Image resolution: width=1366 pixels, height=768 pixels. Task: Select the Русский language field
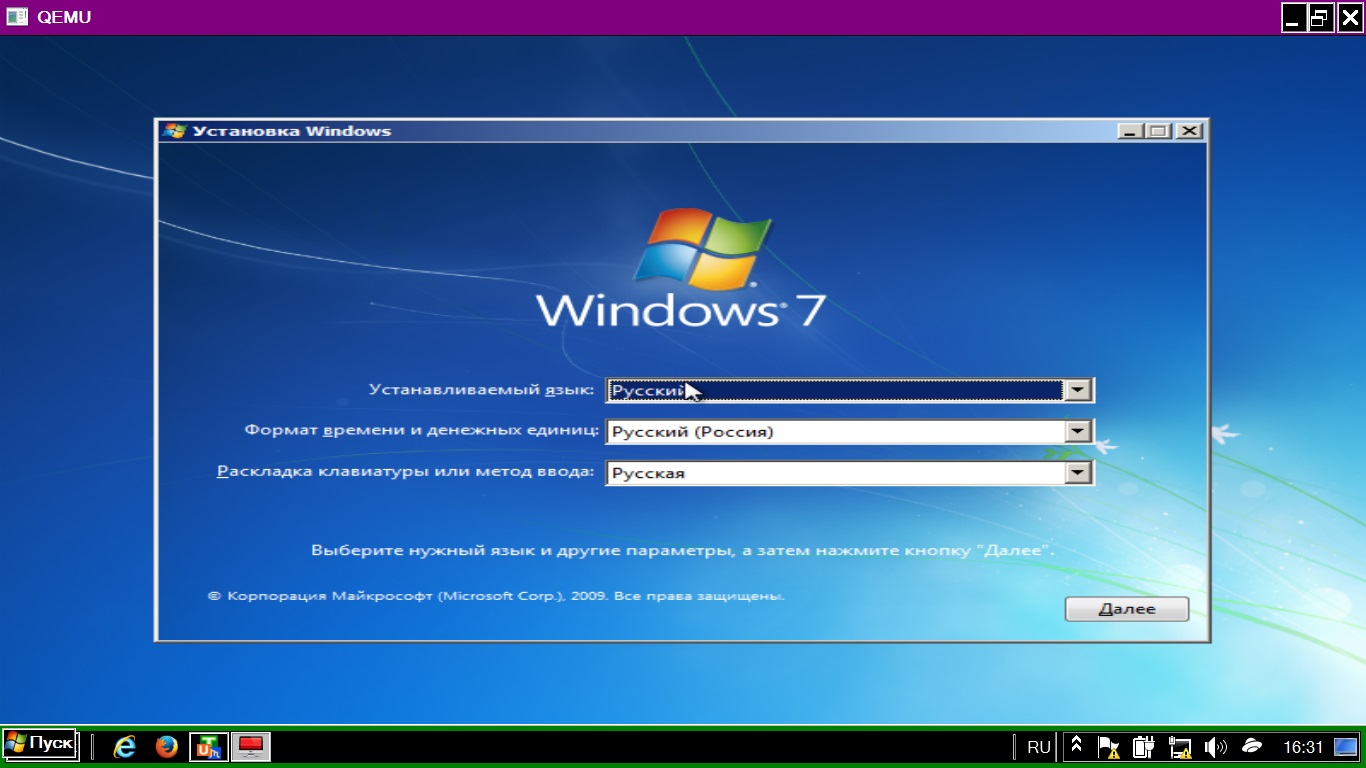850,390
